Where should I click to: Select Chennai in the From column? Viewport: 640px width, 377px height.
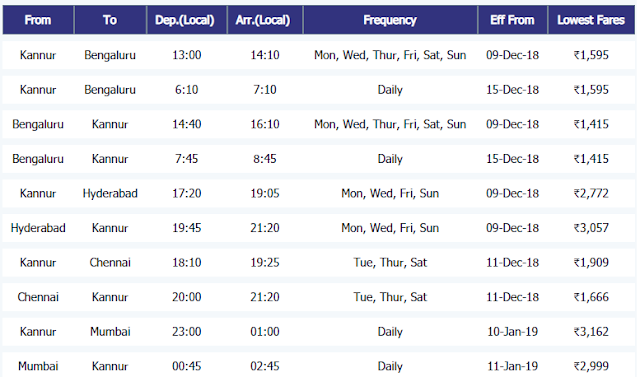tap(38, 297)
